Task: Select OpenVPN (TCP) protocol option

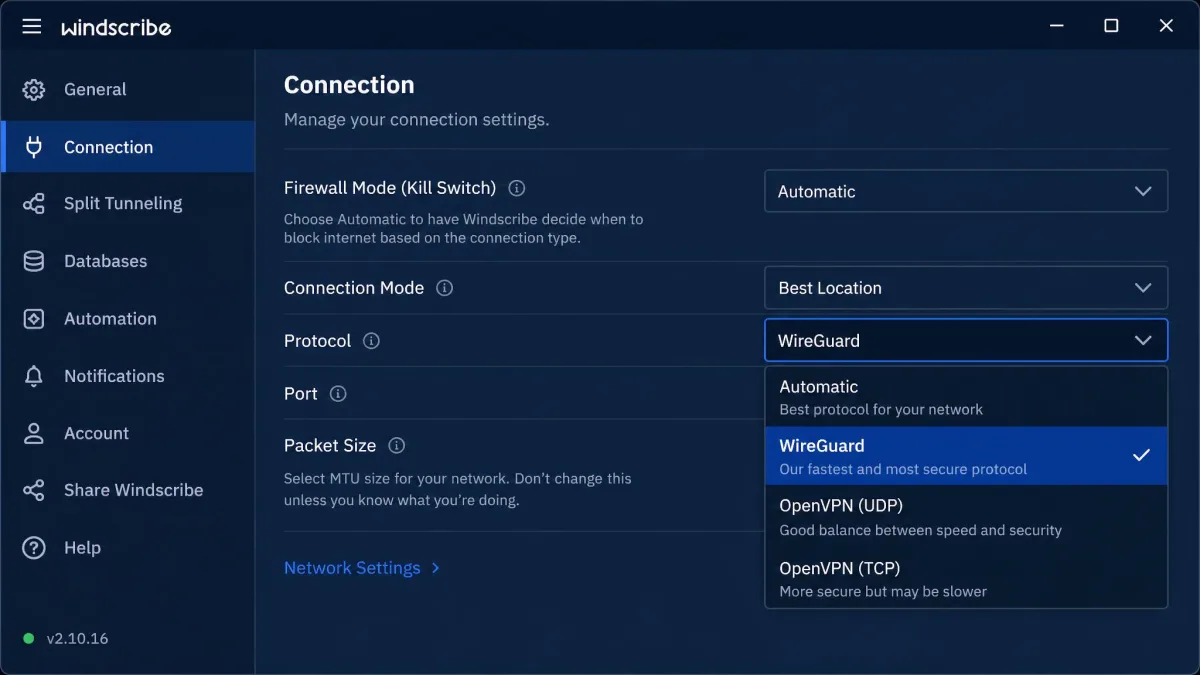Action: (x=966, y=578)
